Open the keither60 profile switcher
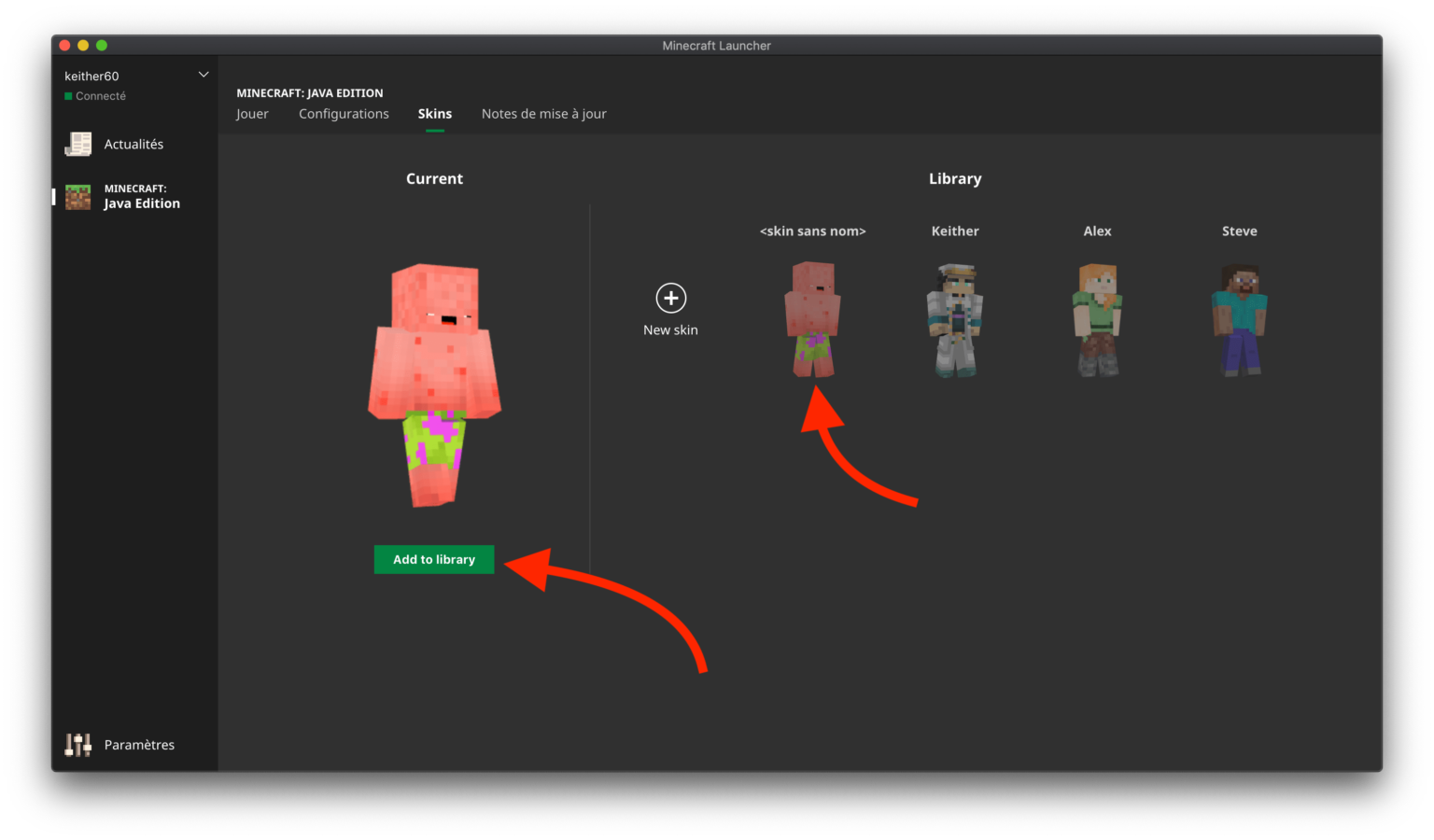The image size is (1434, 840). pos(91,76)
